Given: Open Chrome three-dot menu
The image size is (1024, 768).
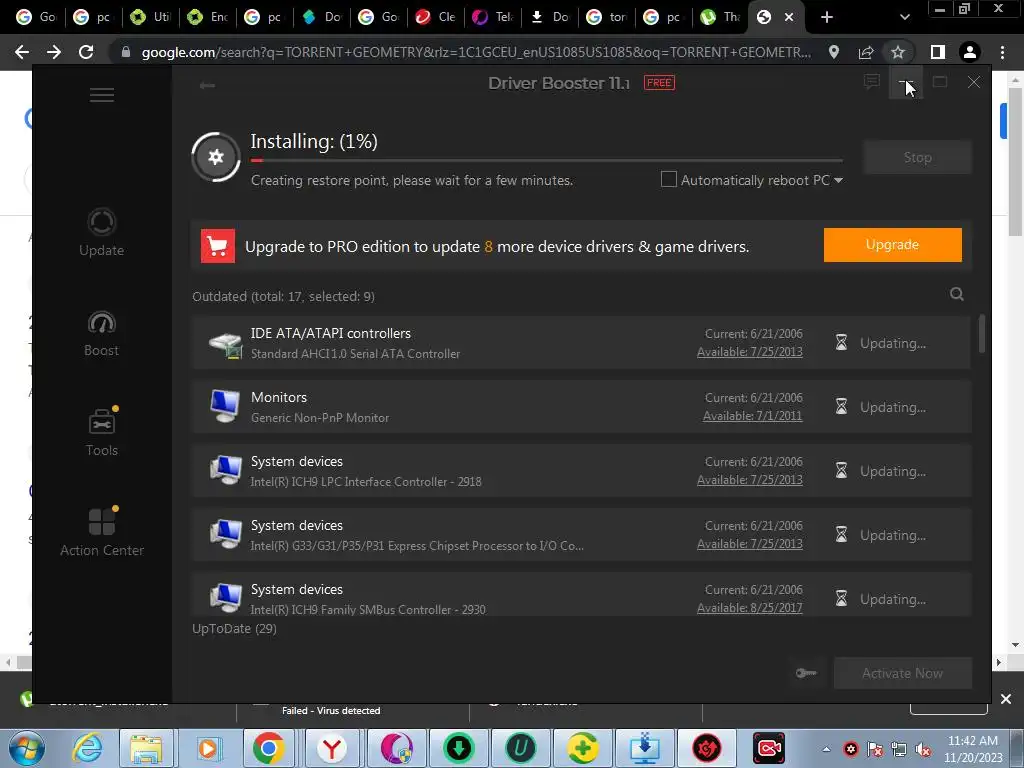Looking at the screenshot, I should point(1002,52).
